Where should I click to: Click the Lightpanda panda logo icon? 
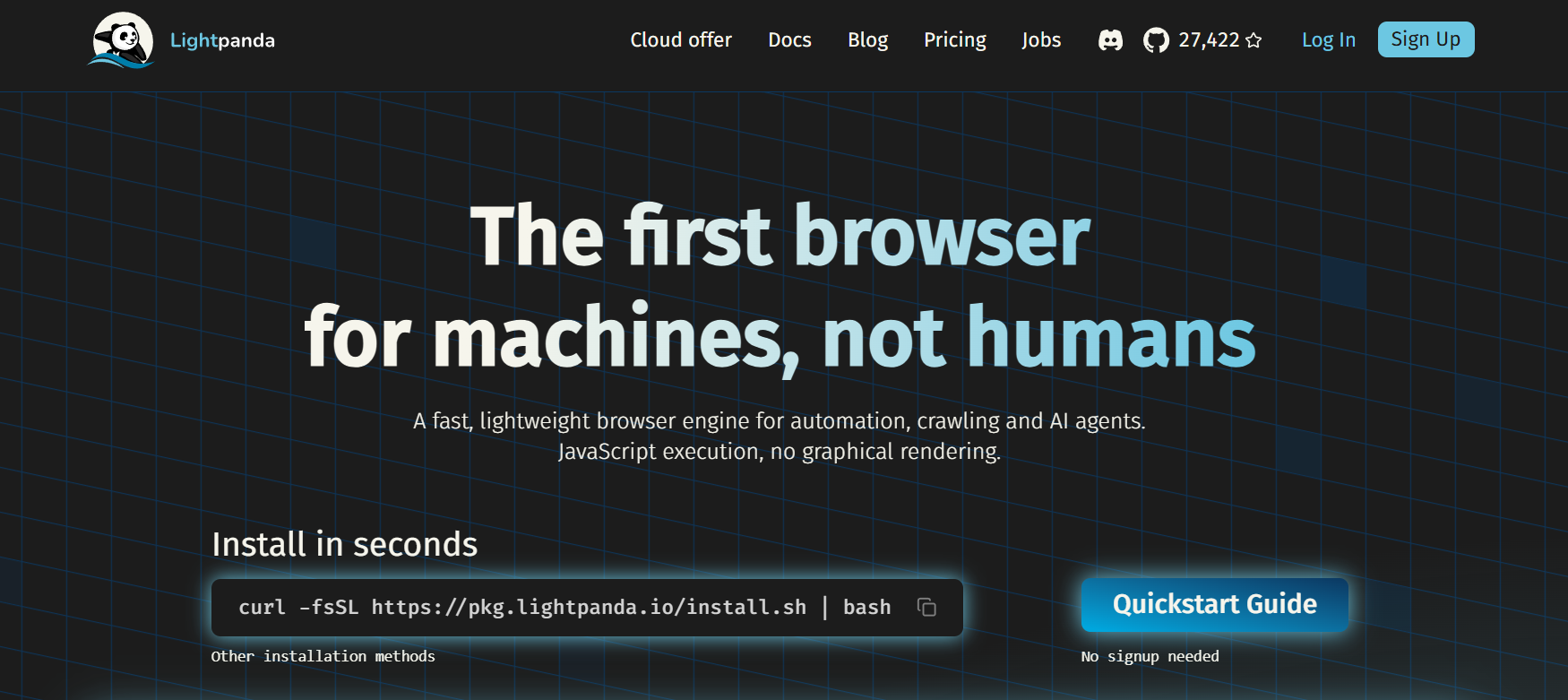(122, 40)
